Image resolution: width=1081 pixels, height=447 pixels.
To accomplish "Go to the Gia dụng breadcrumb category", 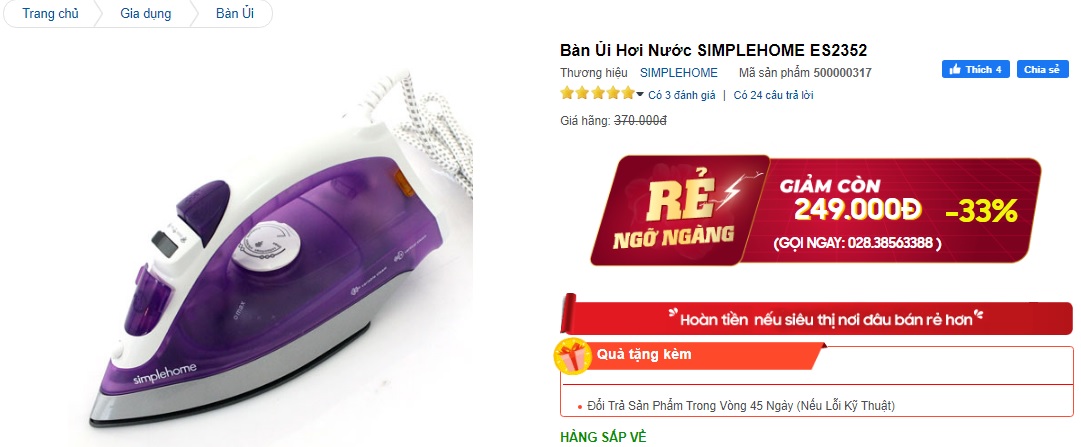I will [x=145, y=14].
